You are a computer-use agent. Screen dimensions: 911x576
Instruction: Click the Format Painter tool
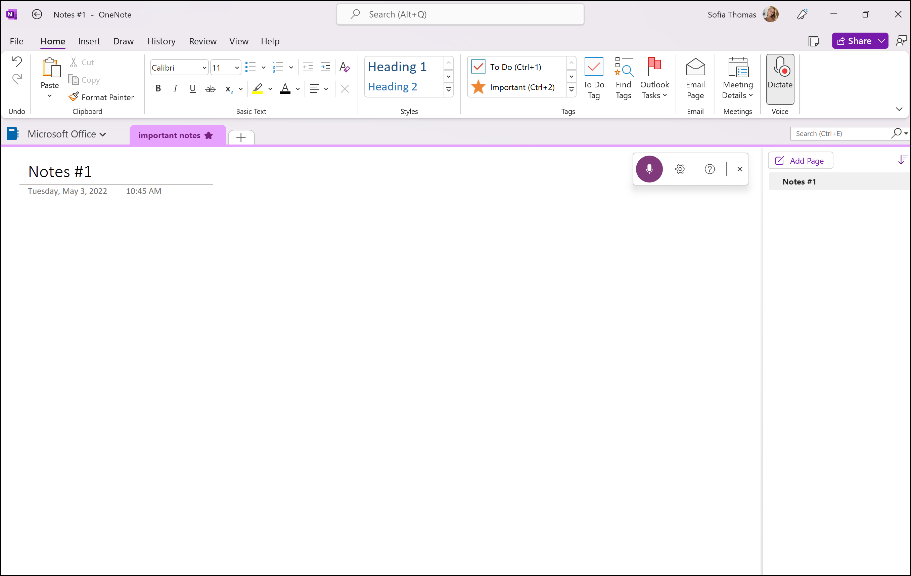tap(101, 97)
